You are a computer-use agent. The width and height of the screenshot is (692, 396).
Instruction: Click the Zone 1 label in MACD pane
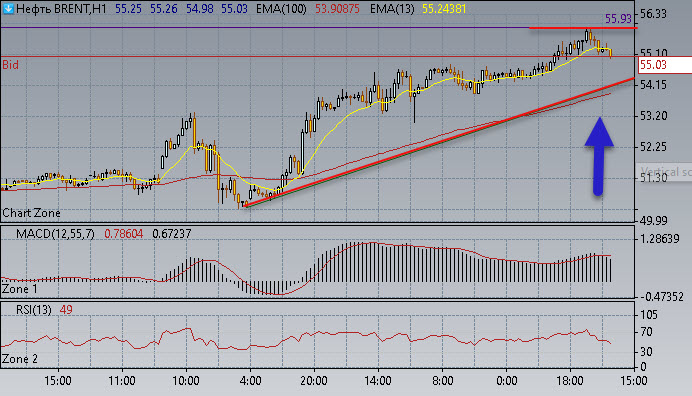pos(20,289)
